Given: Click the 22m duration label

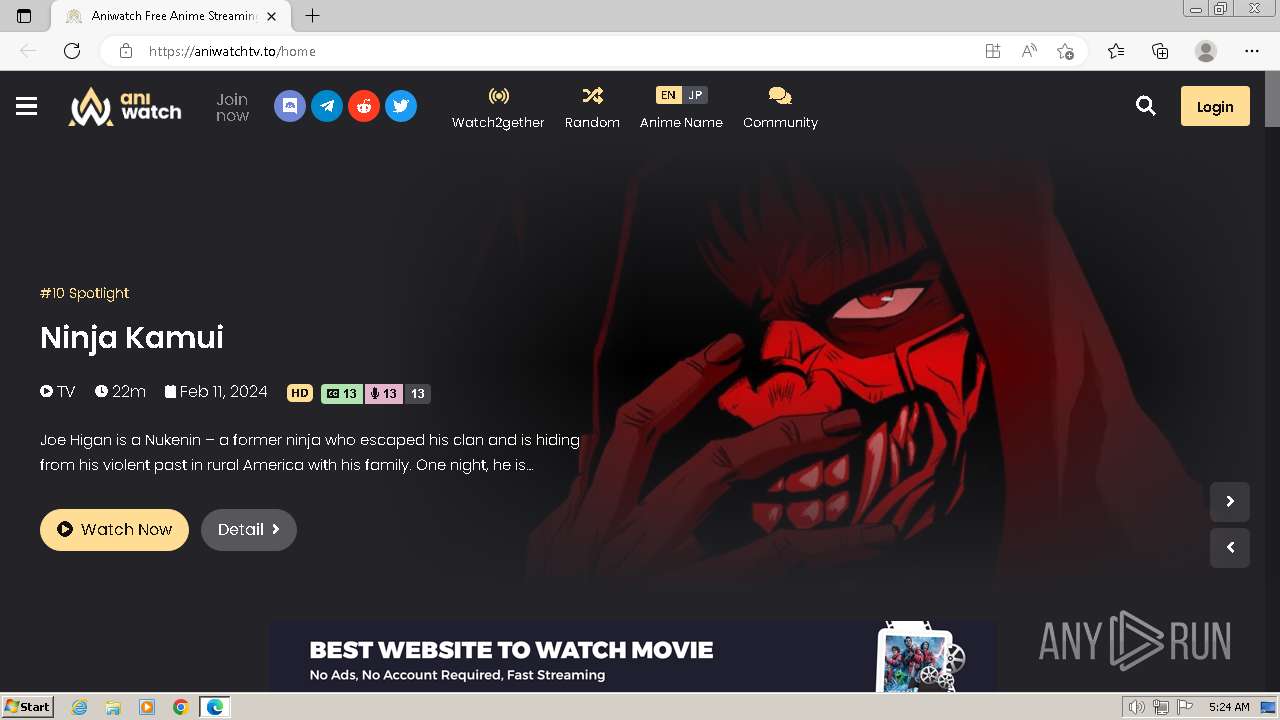Looking at the screenshot, I should click(x=120, y=392).
